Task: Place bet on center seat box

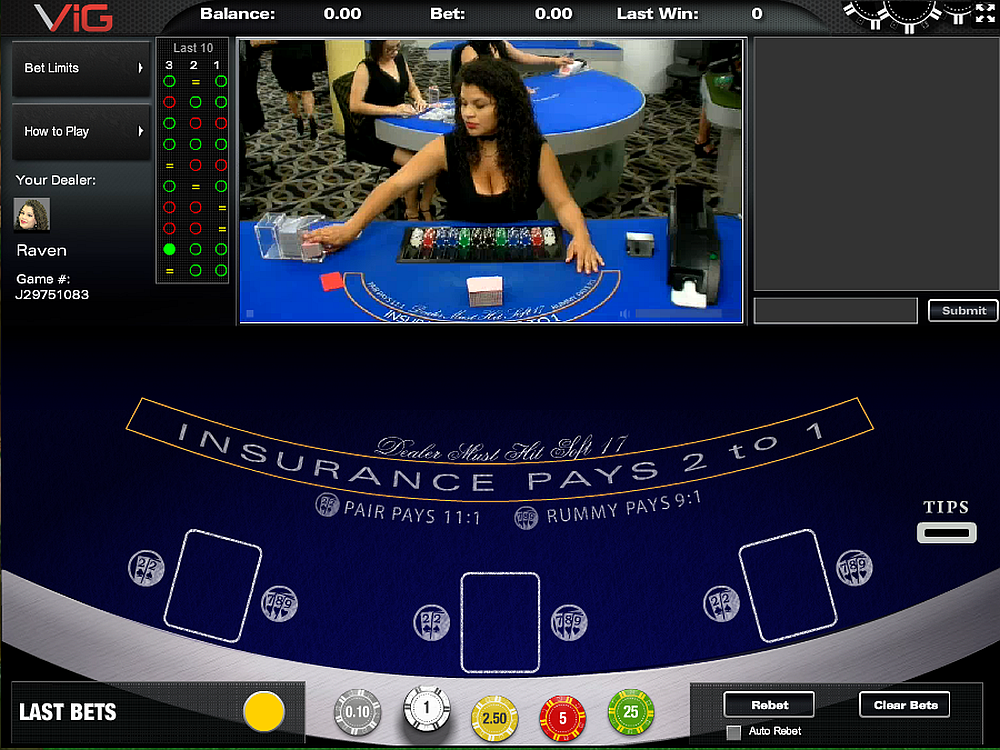Action: click(x=500, y=622)
